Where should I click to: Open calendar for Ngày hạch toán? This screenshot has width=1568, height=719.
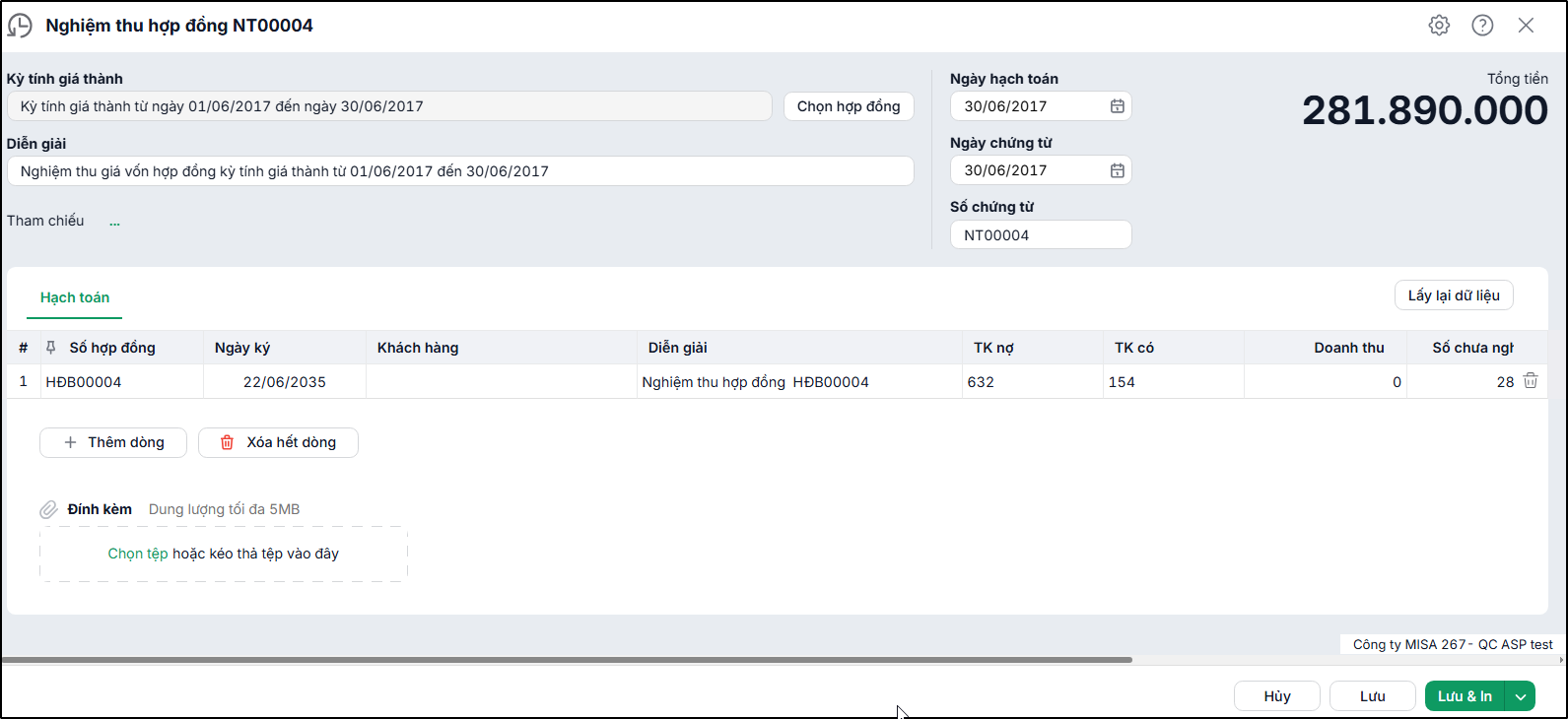point(1117,106)
